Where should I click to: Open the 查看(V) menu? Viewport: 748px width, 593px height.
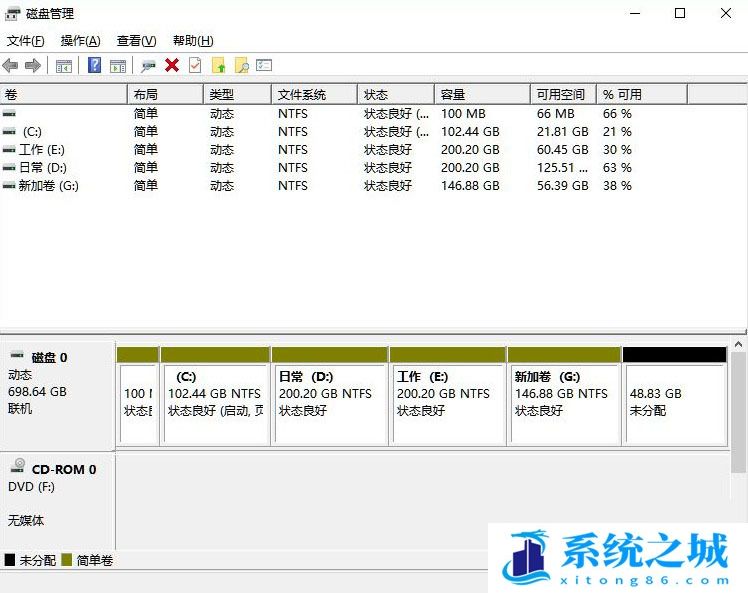click(x=136, y=41)
